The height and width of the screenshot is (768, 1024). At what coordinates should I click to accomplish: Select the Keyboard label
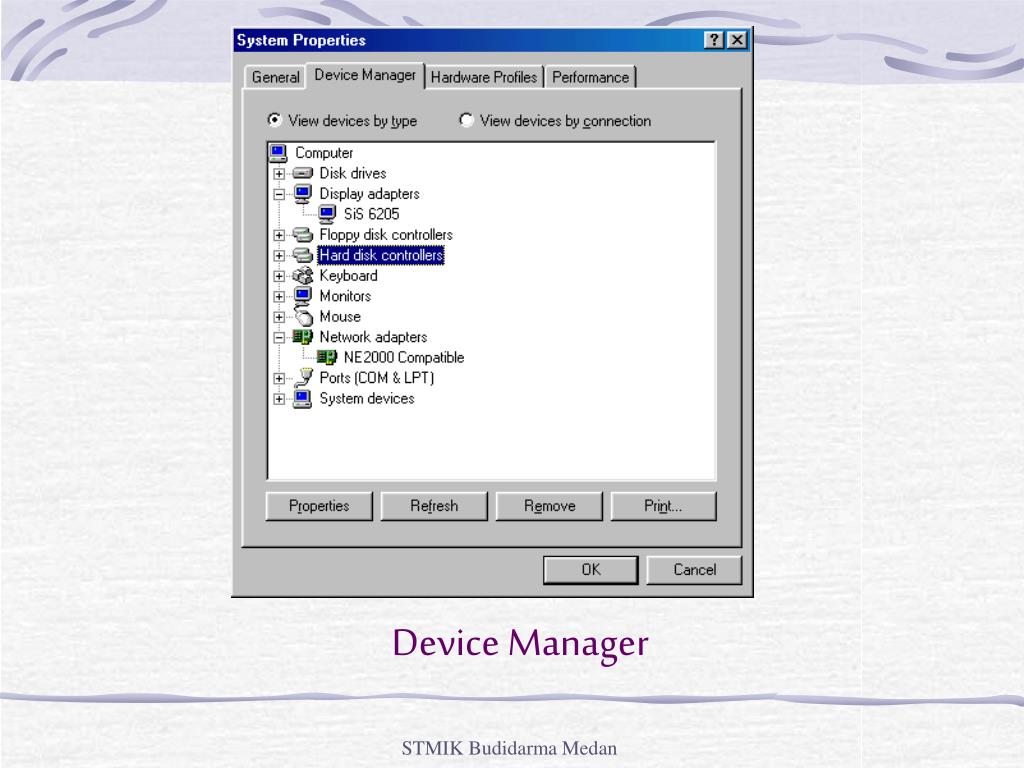(349, 276)
